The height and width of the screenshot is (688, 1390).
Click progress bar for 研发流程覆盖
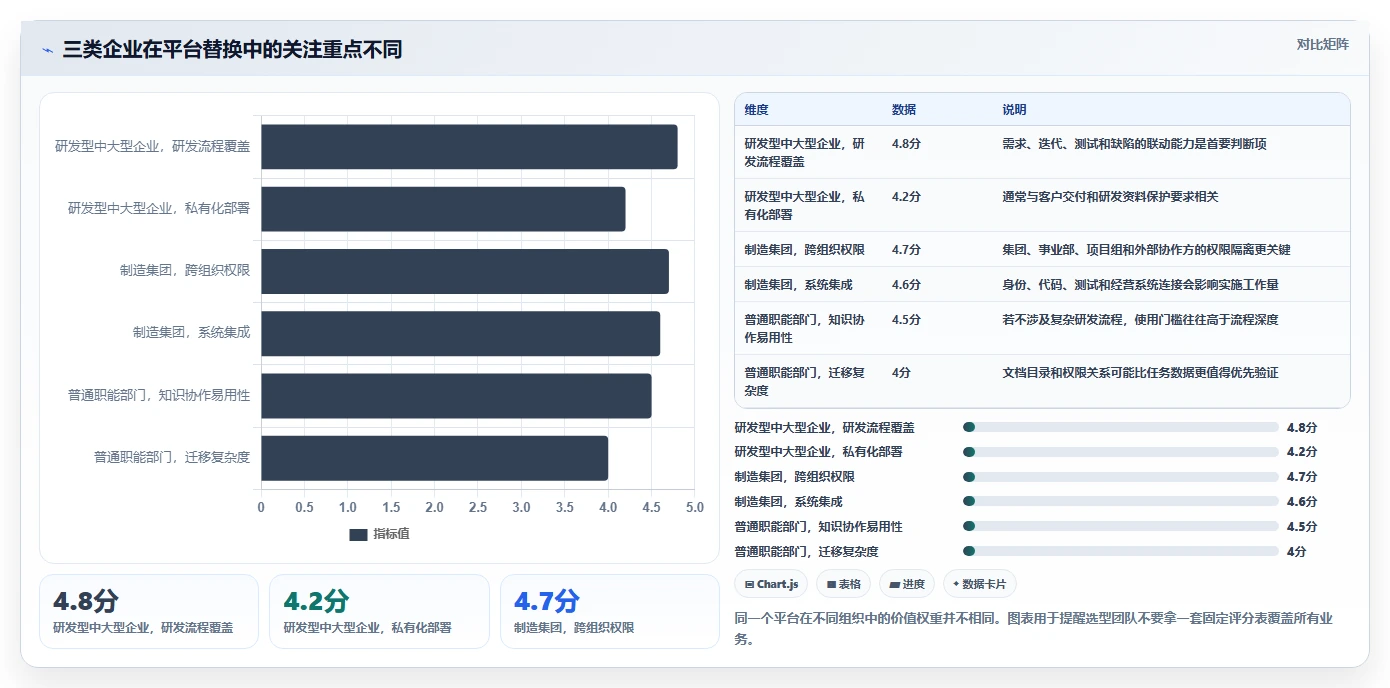pos(1121,427)
